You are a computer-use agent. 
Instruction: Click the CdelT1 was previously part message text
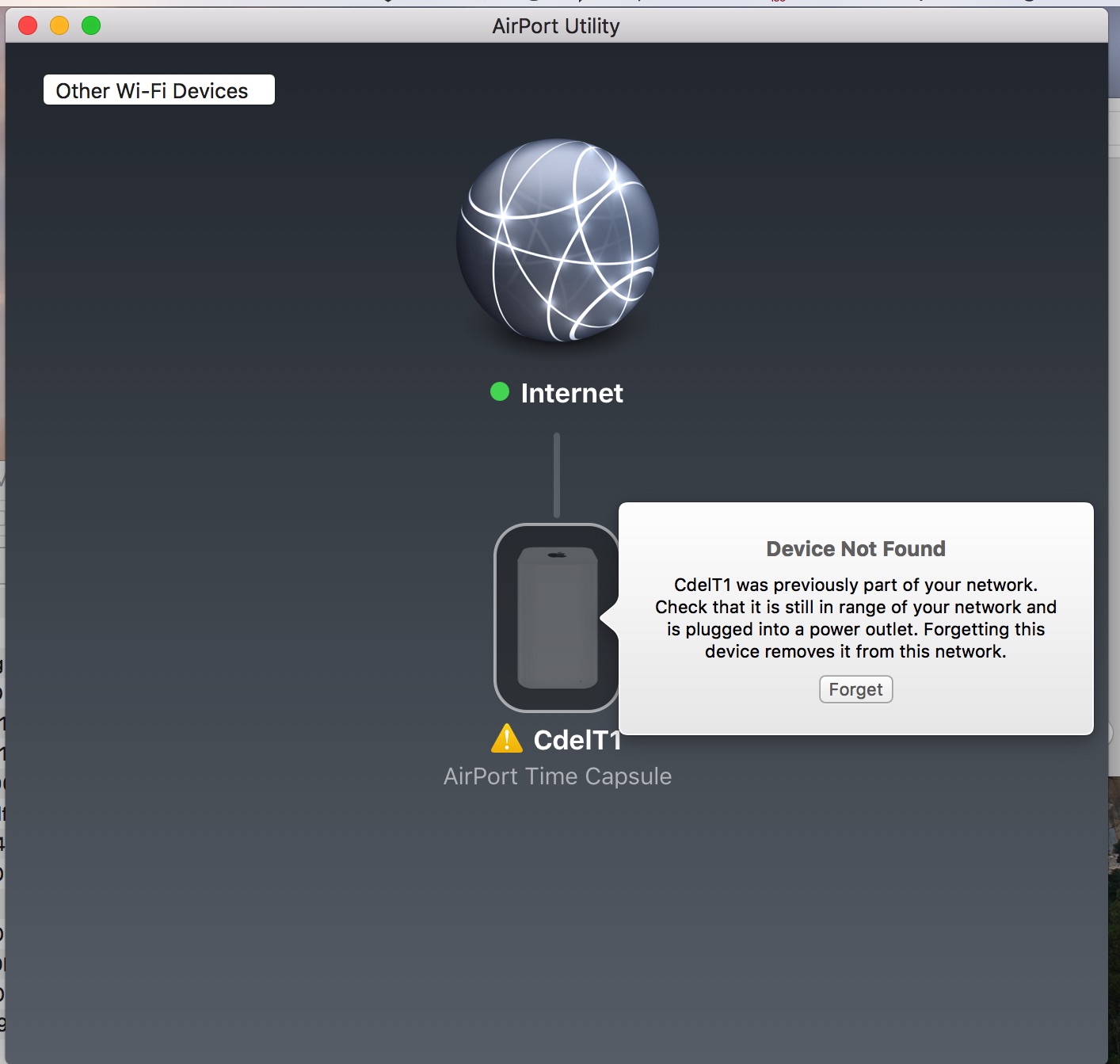click(x=855, y=618)
